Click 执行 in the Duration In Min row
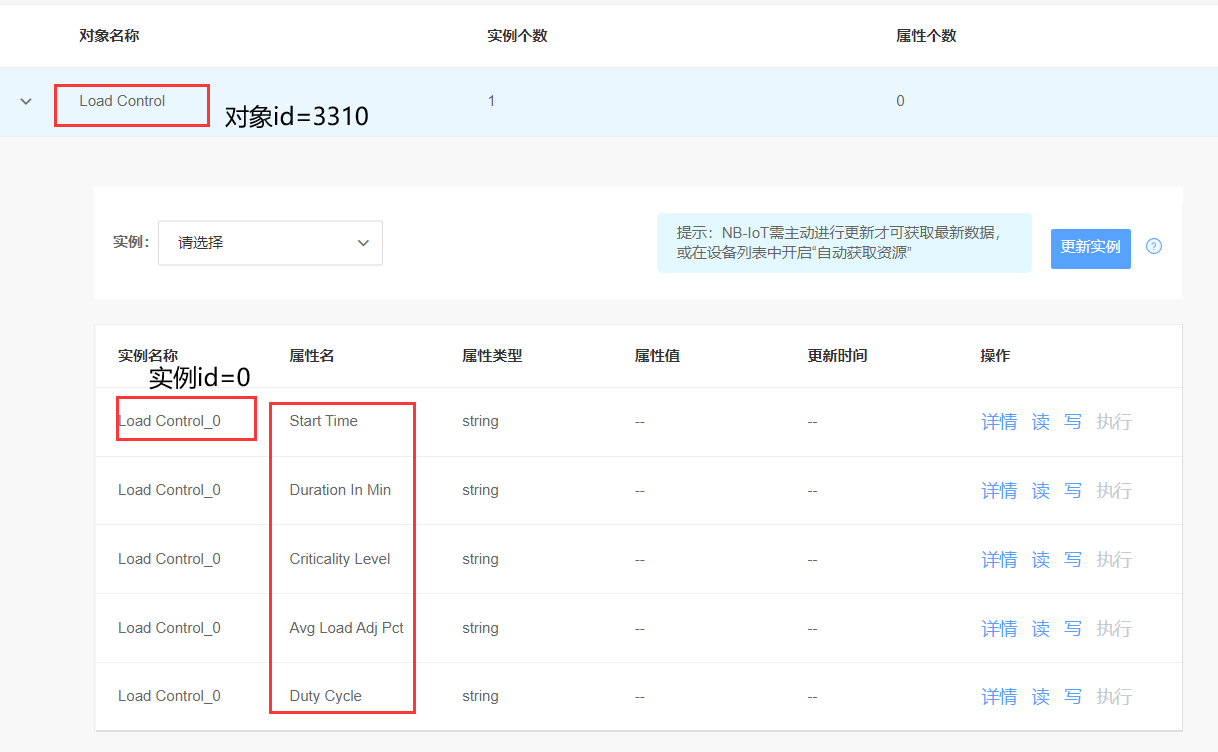This screenshot has width=1218, height=752. (1114, 491)
